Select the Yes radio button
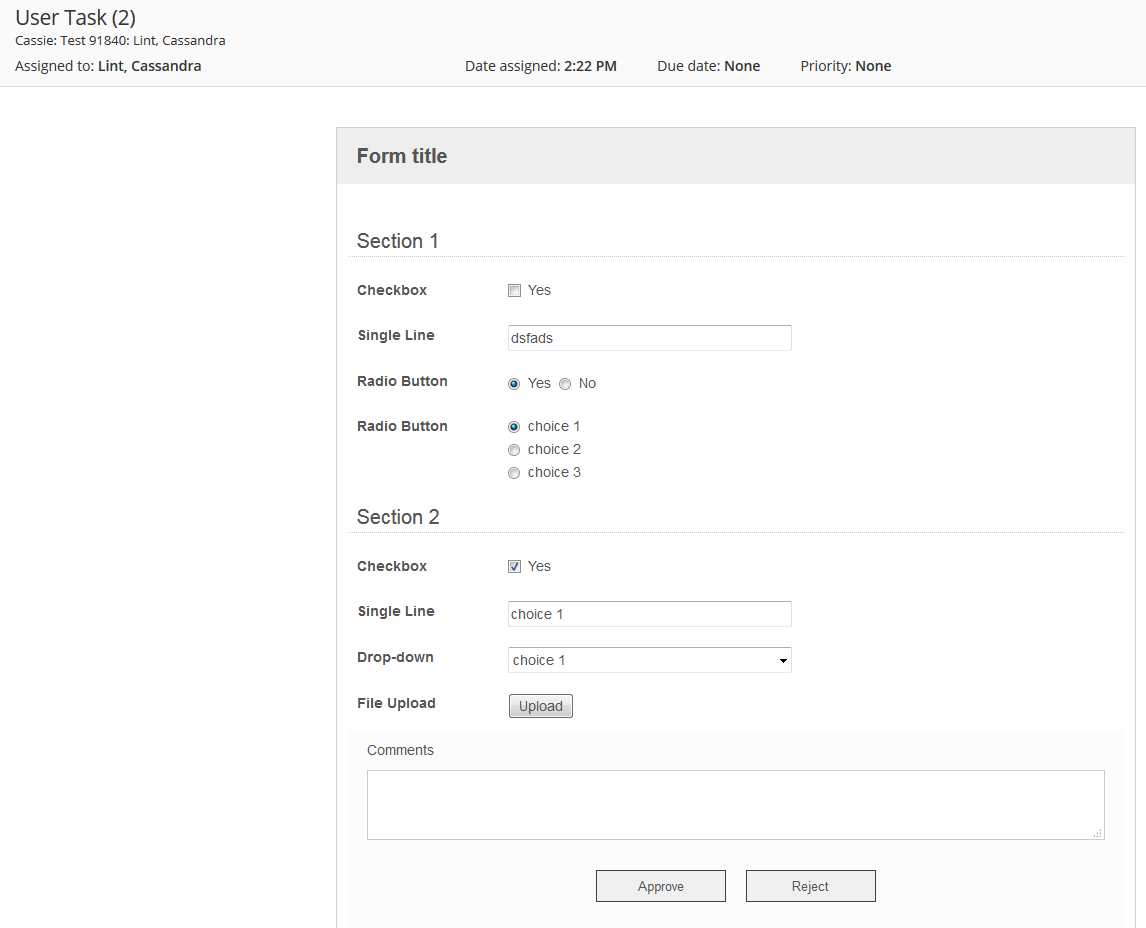The image size is (1146, 928). (x=514, y=384)
